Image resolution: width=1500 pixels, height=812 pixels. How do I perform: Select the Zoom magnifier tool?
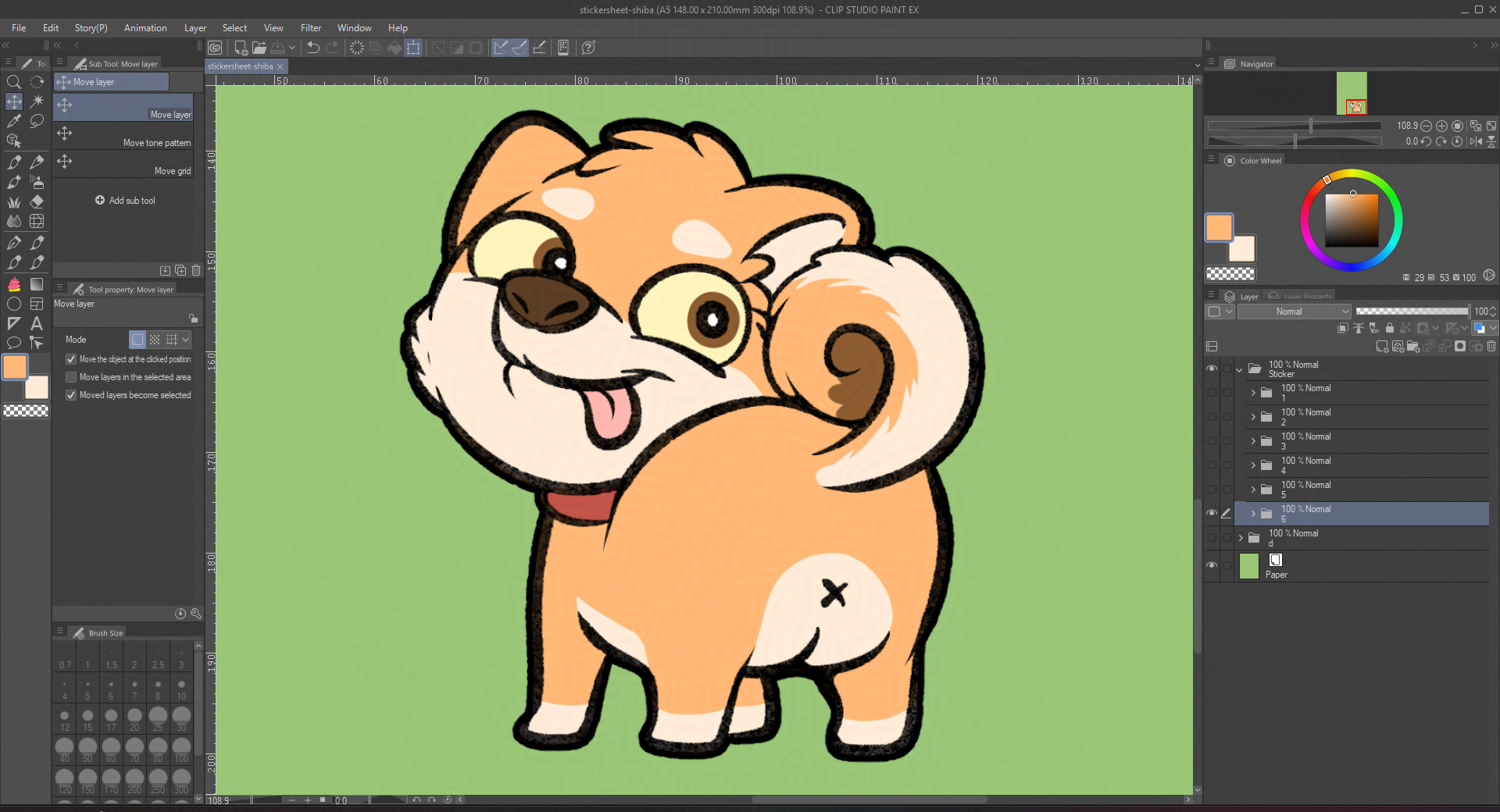pyautogui.click(x=13, y=82)
